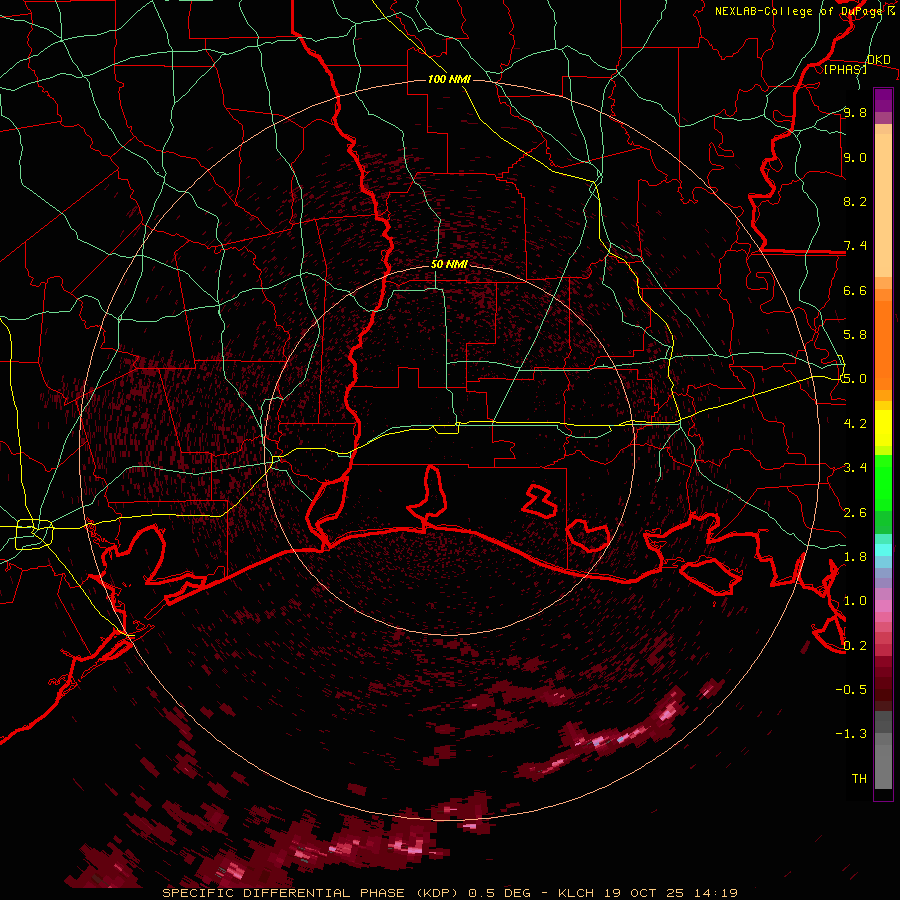Click the 4.2 value on the color scale
This screenshot has width=900, height=900.
(x=855, y=424)
